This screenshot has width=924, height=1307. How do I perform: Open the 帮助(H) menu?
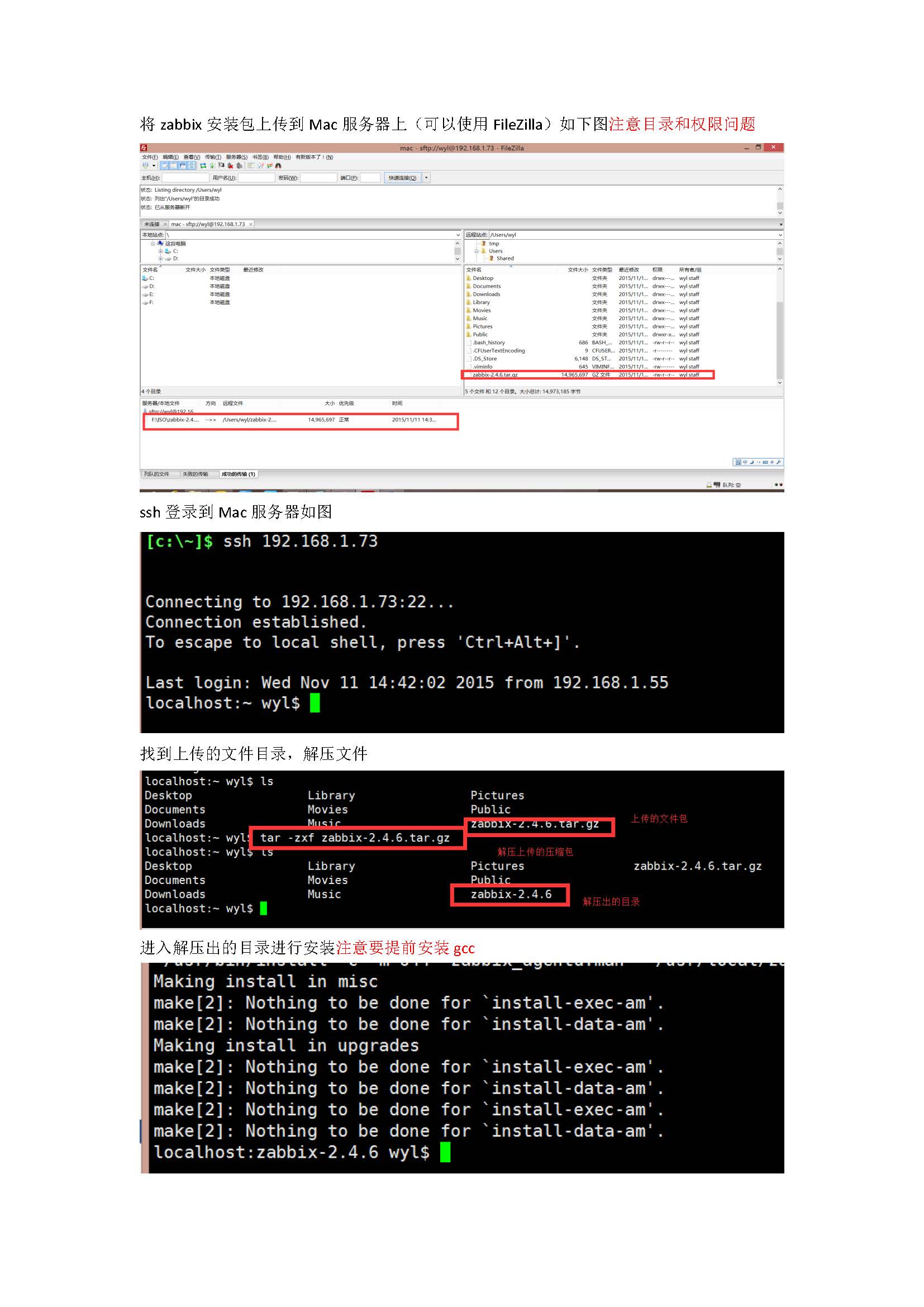click(282, 158)
